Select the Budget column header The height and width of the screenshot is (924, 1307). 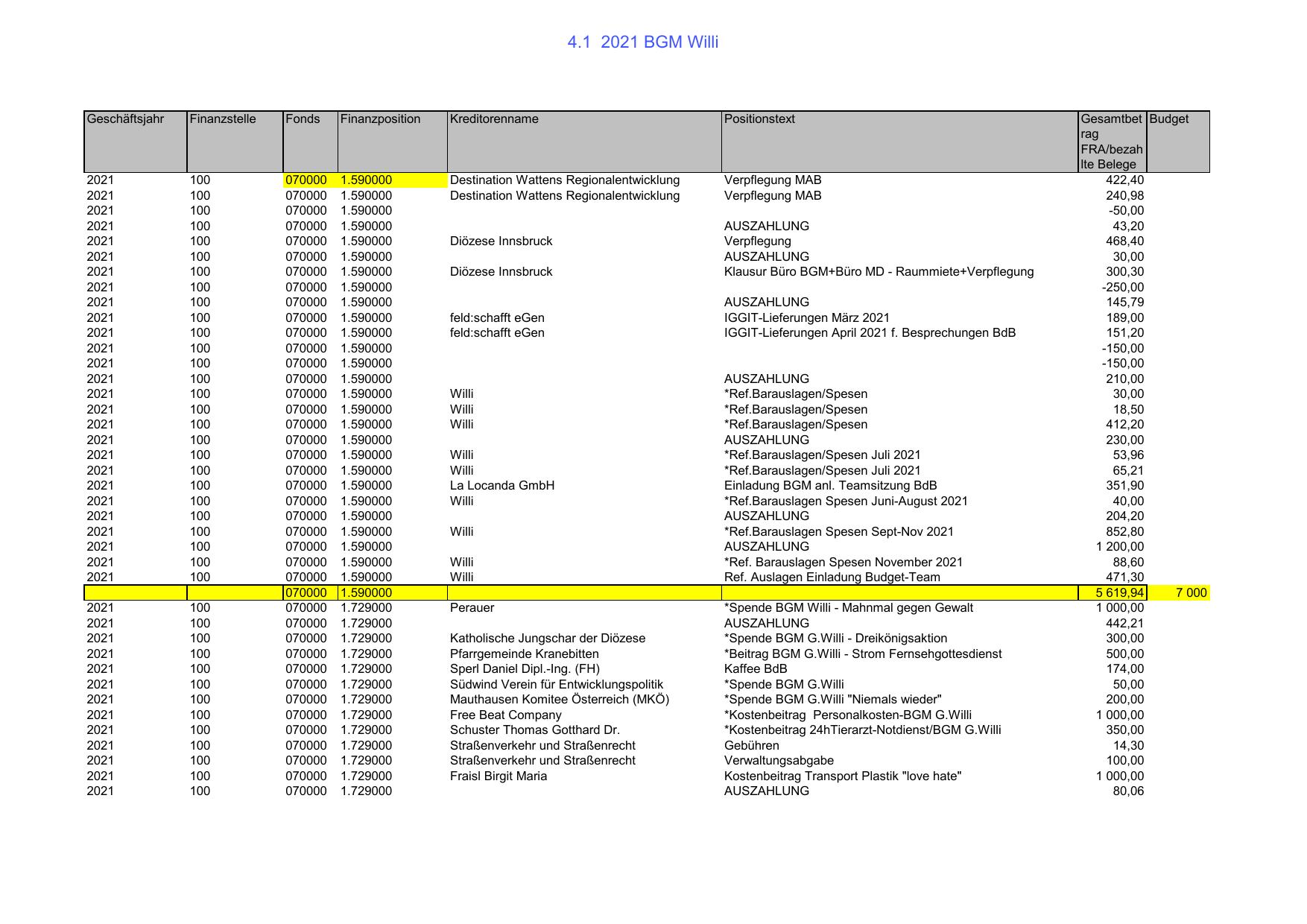1168,119
